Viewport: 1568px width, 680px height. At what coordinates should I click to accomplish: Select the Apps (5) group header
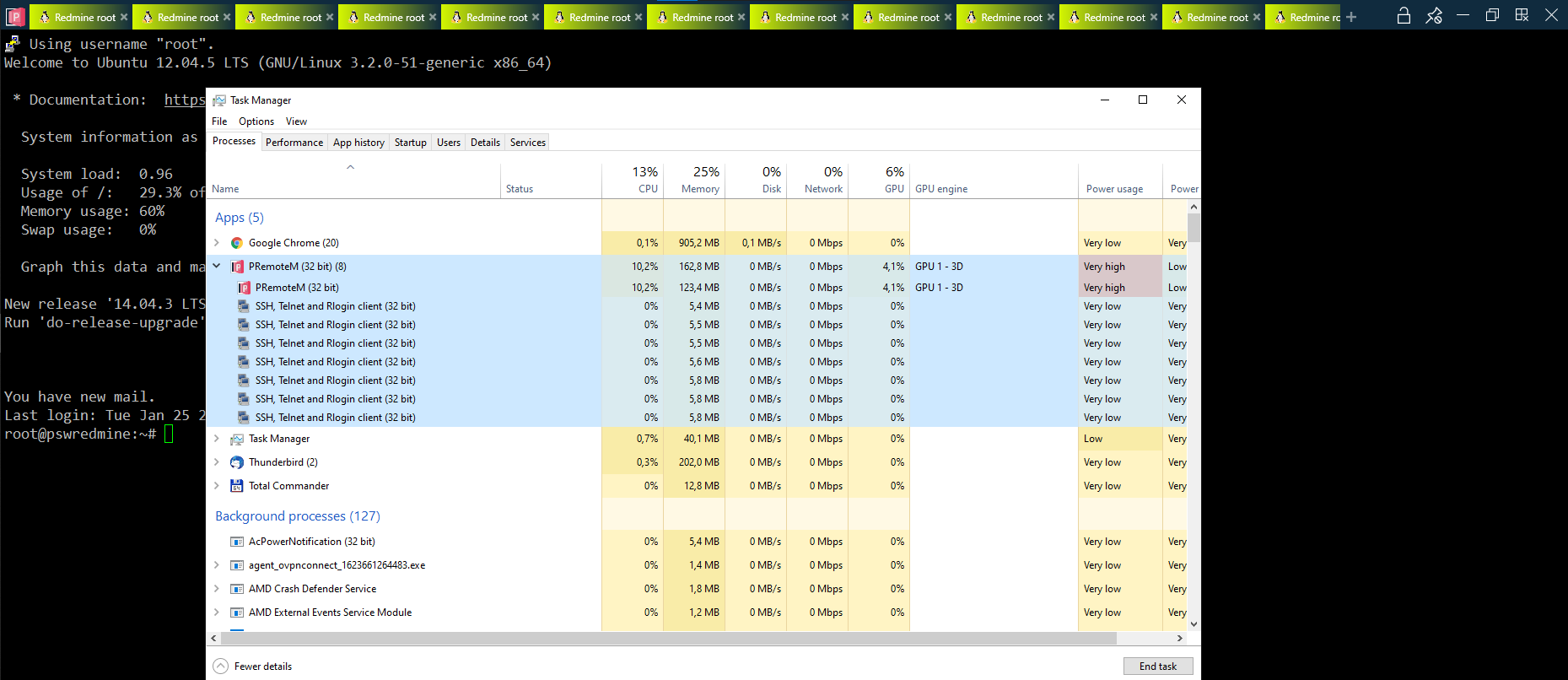click(x=240, y=218)
